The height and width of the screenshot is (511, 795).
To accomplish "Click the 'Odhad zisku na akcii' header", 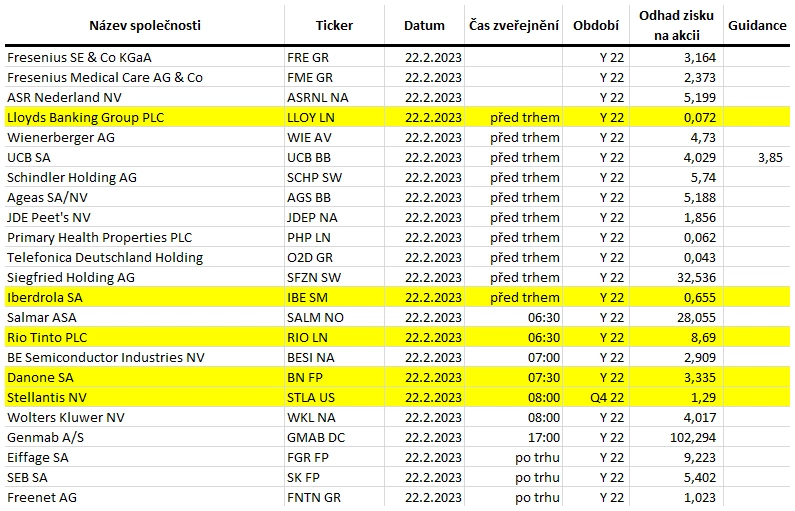I will tap(676, 25).
